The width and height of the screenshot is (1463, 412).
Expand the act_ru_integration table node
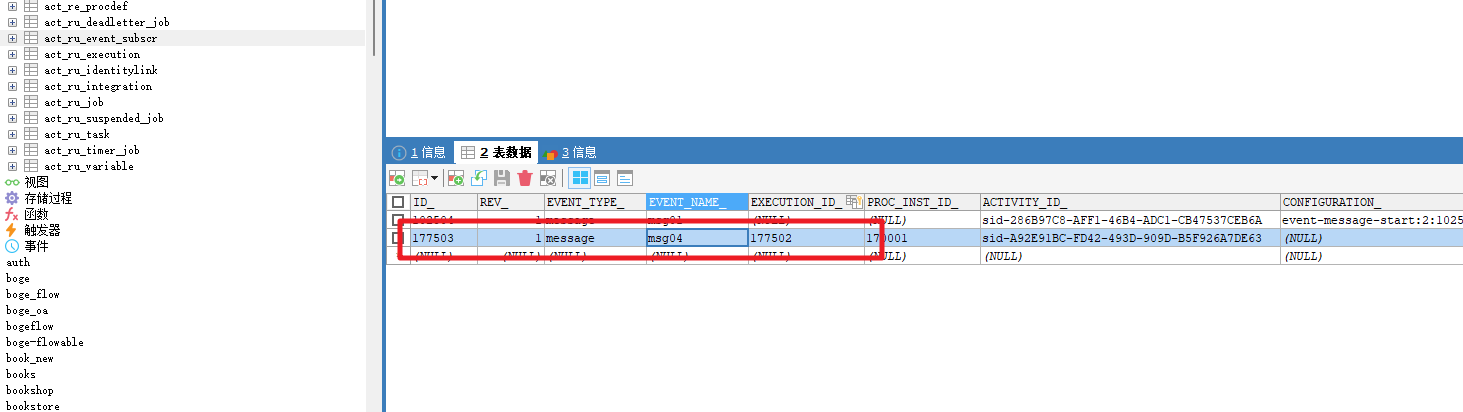(x=12, y=86)
